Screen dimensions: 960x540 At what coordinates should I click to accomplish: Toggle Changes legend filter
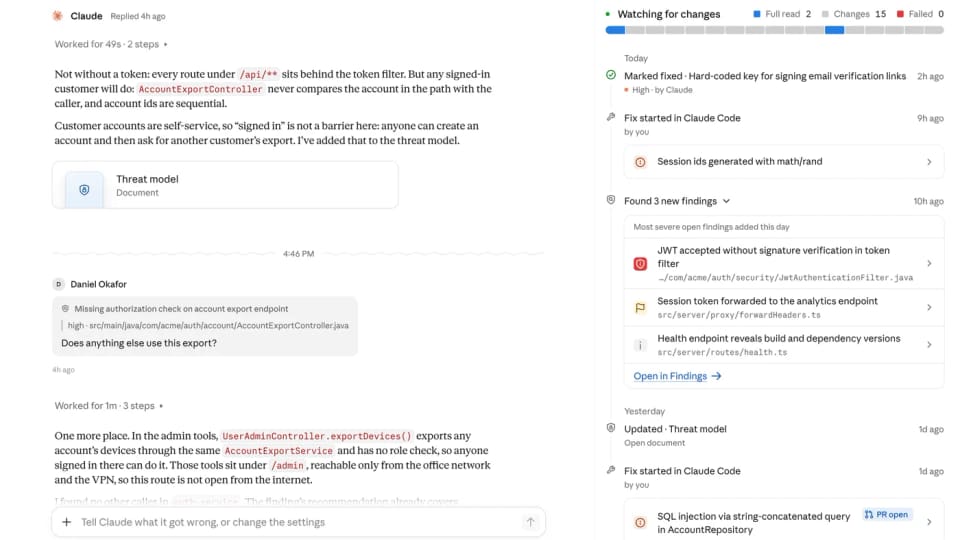pyautogui.click(x=853, y=13)
